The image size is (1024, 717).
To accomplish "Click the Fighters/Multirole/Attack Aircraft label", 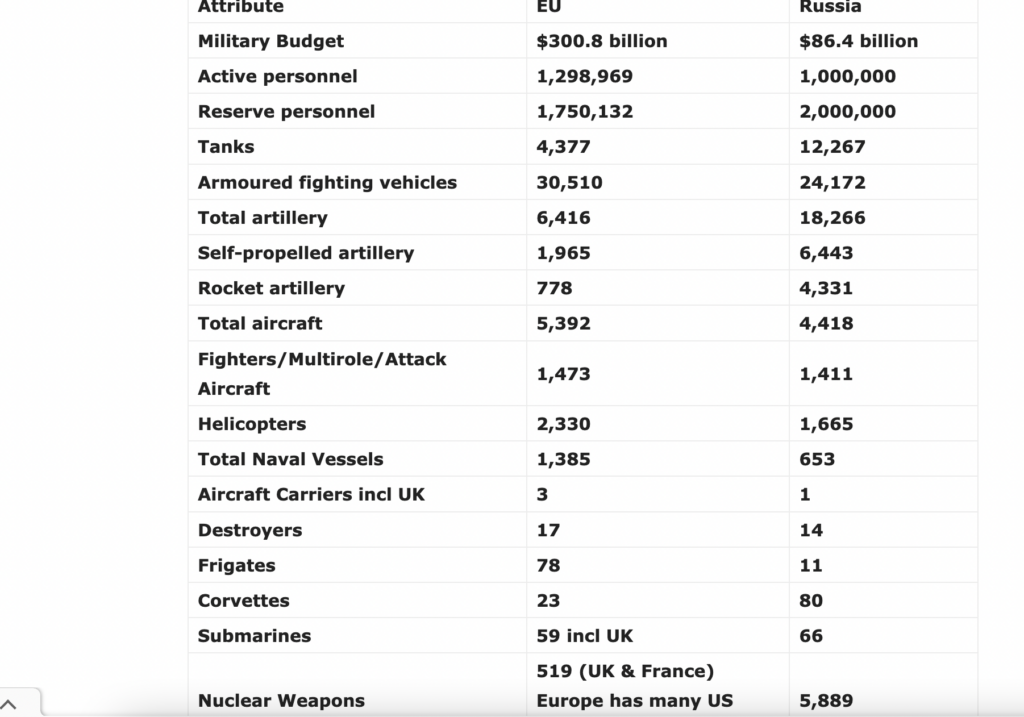I will (322, 373).
